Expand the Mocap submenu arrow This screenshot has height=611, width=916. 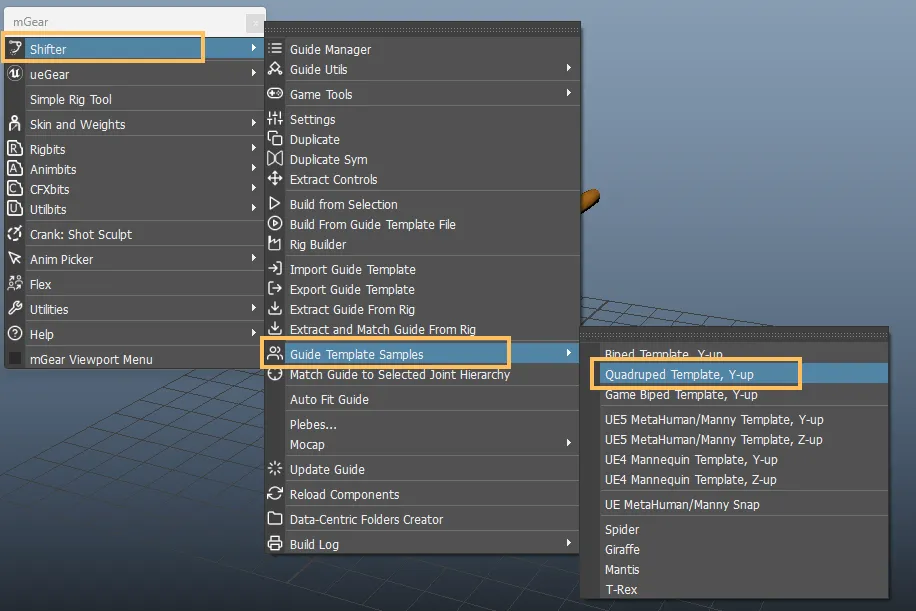point(568,444)
